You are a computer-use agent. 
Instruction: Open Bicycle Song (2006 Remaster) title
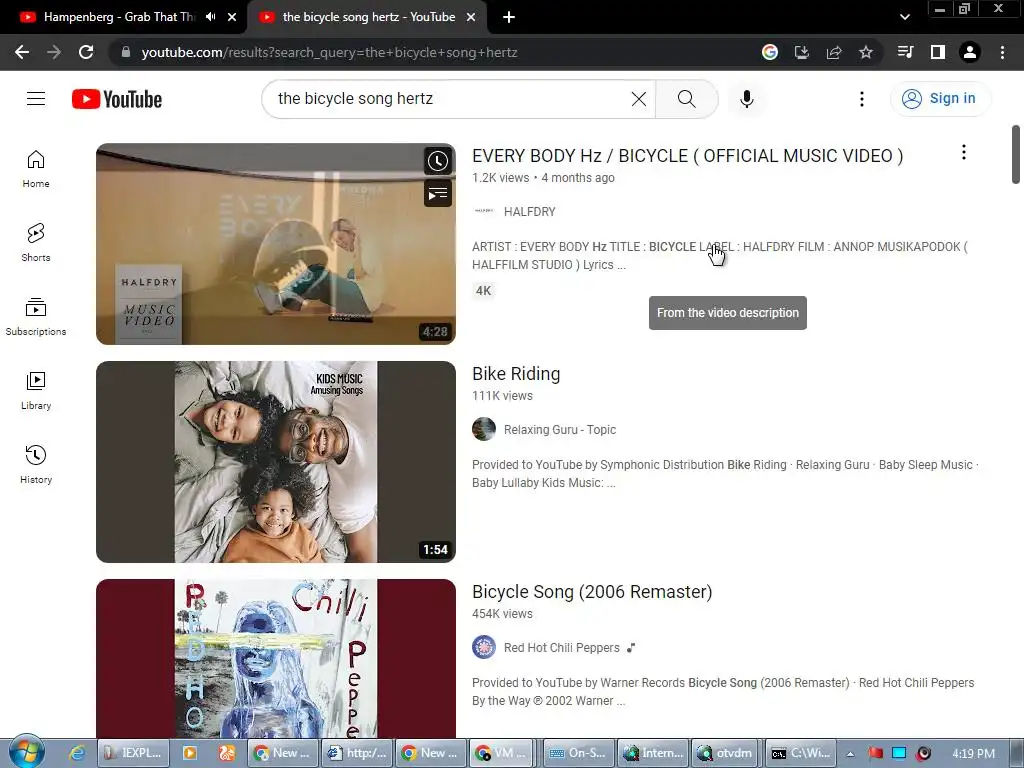pos(592,592)
